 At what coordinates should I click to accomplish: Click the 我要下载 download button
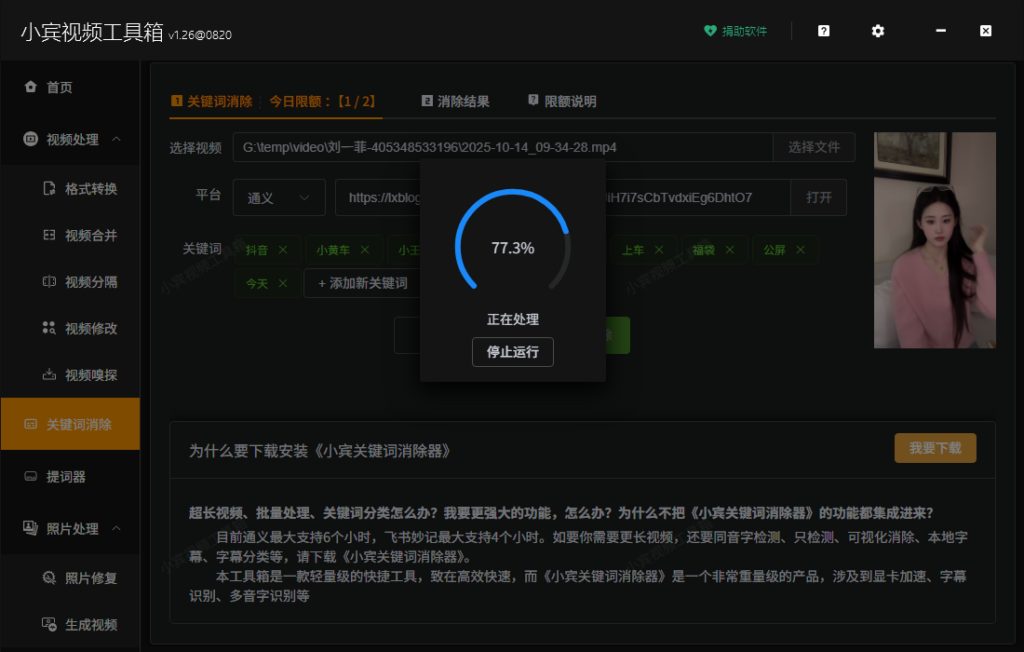934,449
